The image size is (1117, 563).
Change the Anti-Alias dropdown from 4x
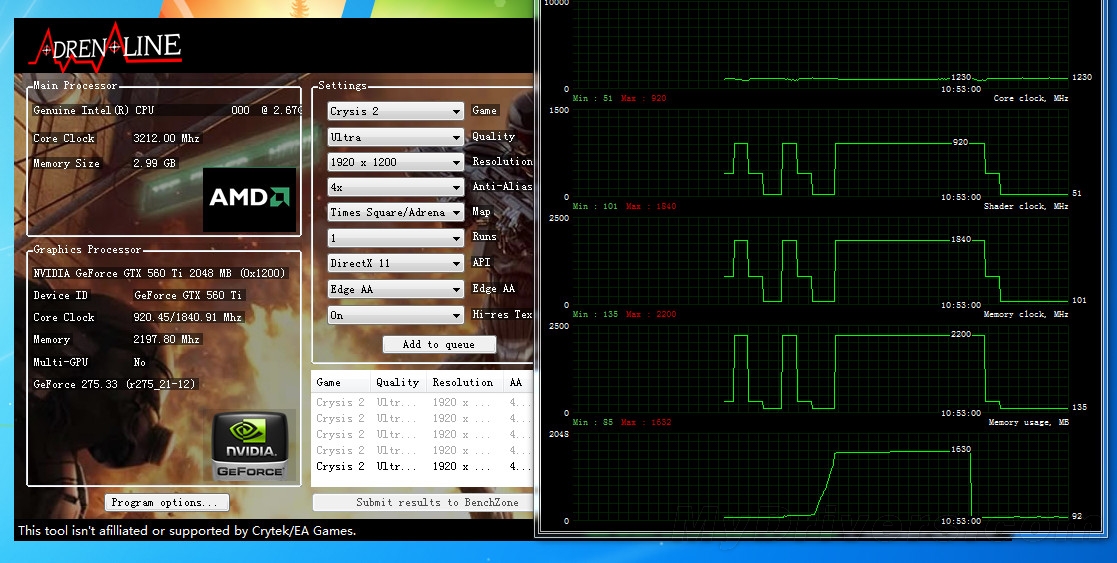point(395,187)
